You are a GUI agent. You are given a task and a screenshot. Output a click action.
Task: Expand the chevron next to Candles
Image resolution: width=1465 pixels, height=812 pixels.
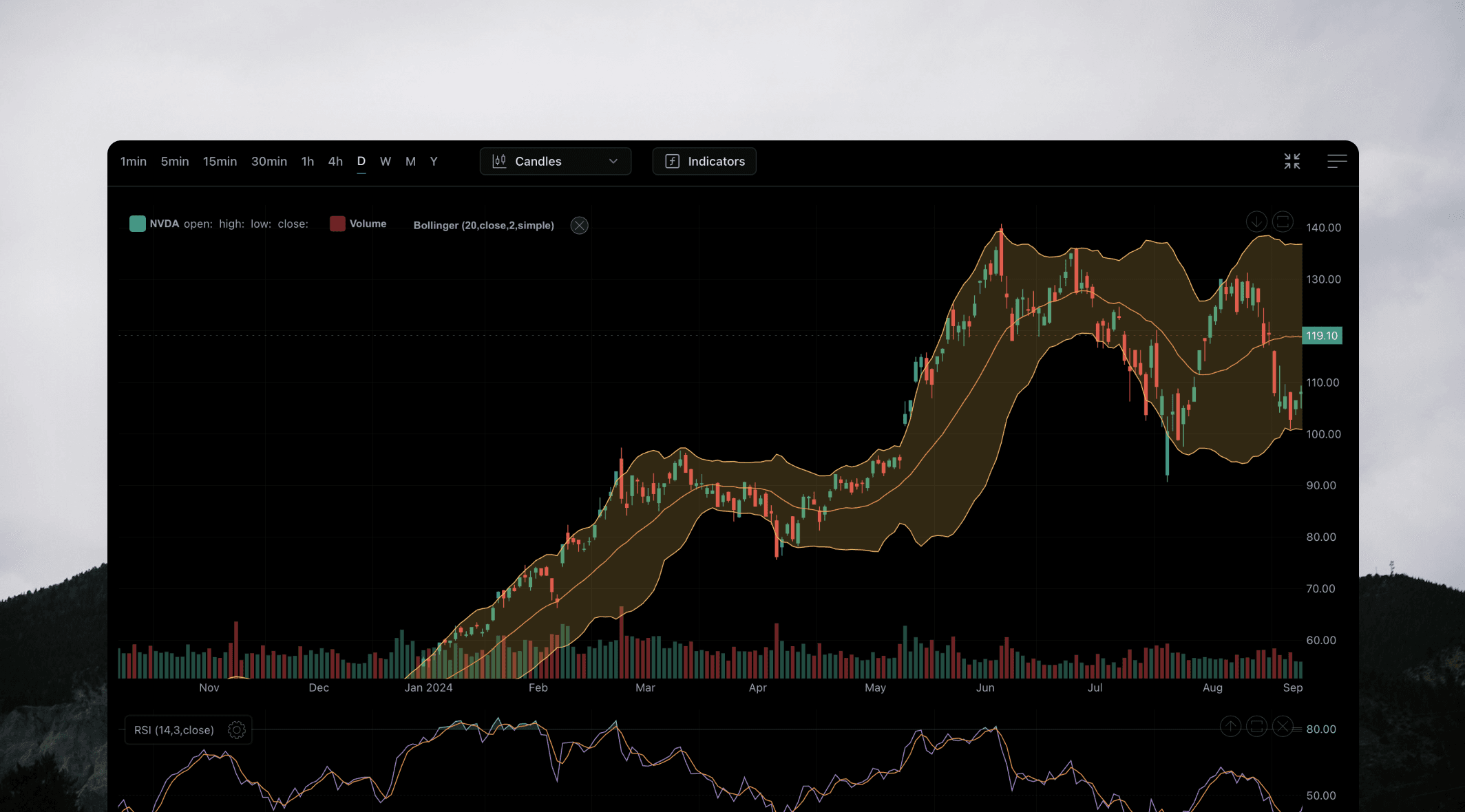[613, 161]
